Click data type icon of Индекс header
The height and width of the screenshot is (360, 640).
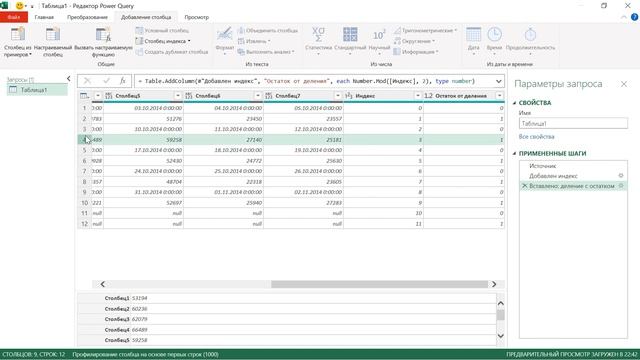(x=349, y=96)
